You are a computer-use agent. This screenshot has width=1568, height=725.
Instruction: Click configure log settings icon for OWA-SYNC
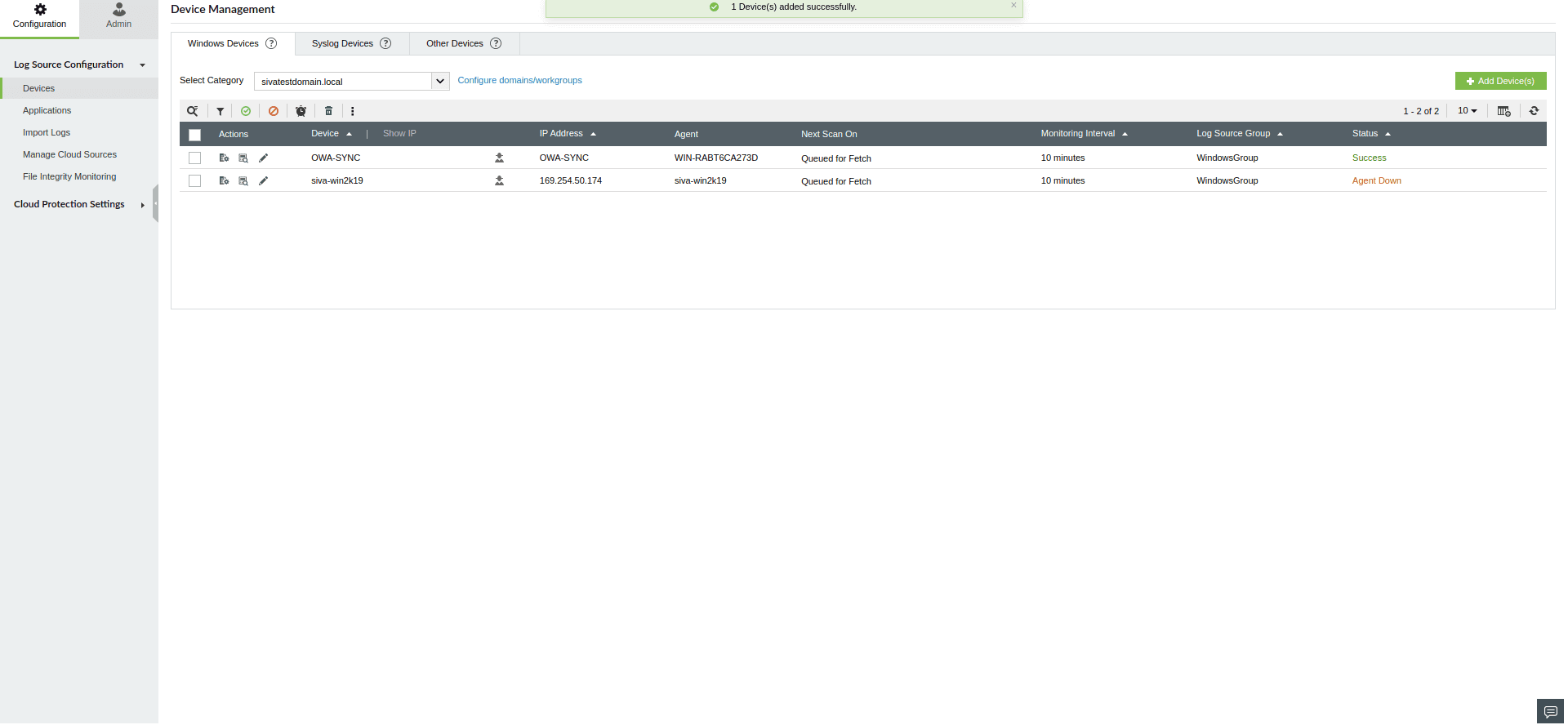(224, 158)
